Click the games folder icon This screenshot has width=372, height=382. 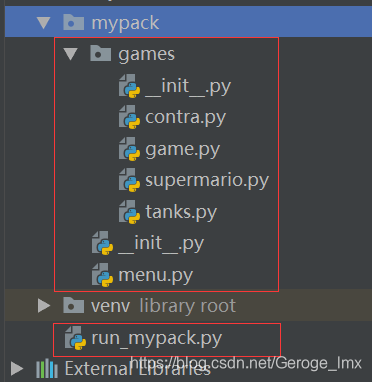coord(100,54)
